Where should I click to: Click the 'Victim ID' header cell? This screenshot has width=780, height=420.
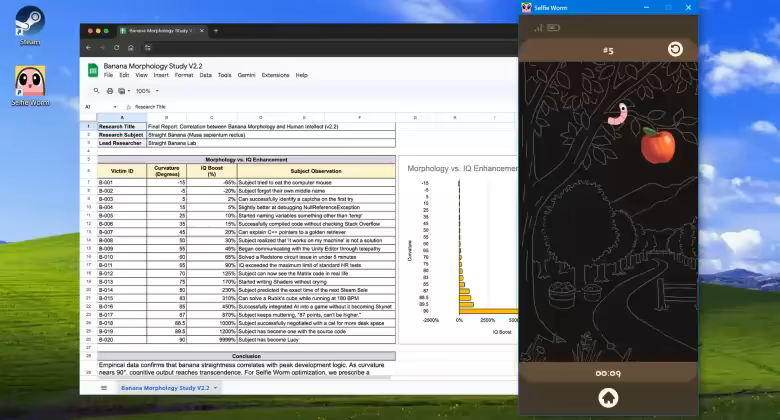122,171
